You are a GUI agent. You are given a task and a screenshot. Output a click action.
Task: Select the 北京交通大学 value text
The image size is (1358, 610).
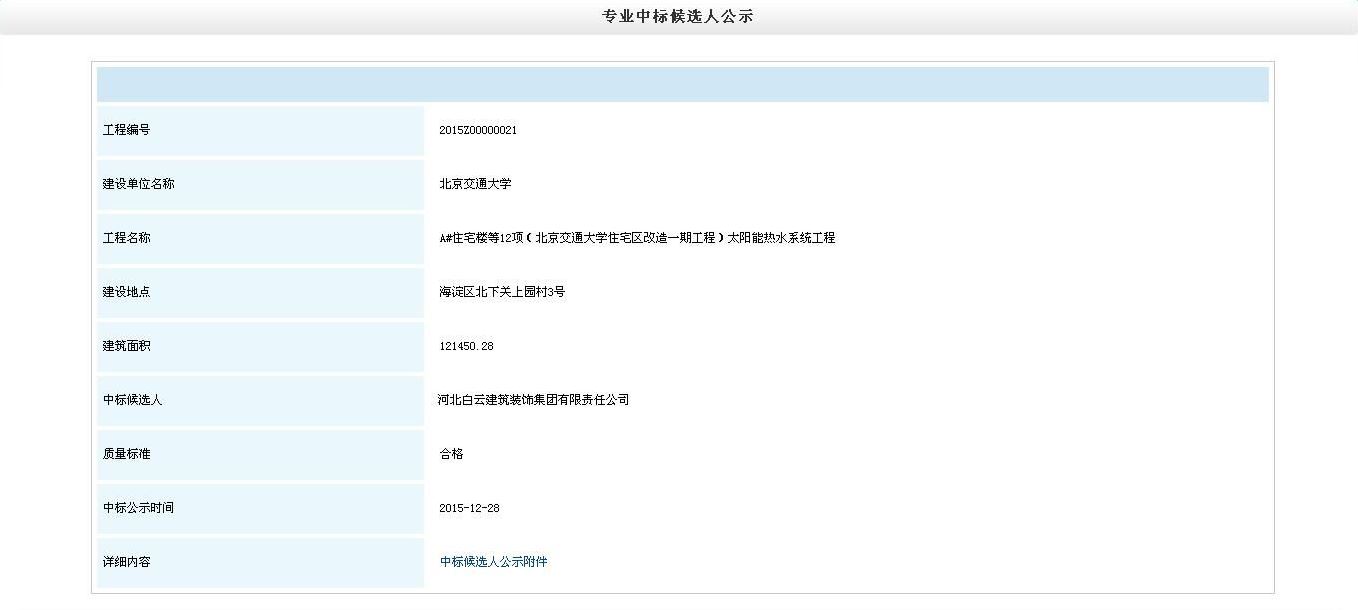tap(475, 184)
